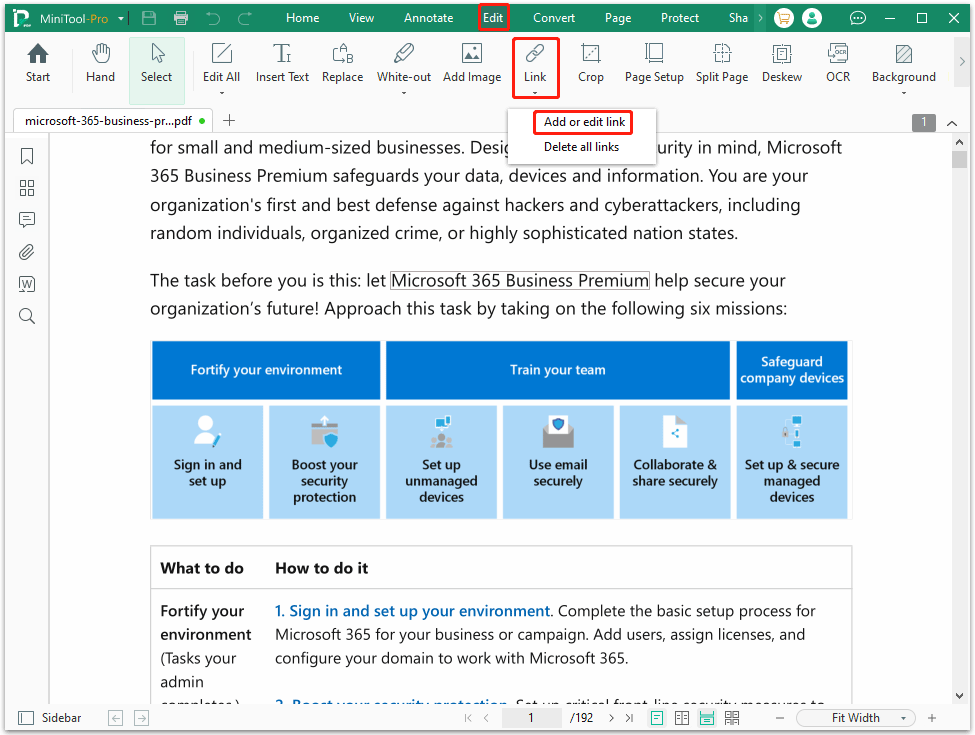The image size is (975, 735).
Task: Select the Crop tool
Action: pos(590,65)
